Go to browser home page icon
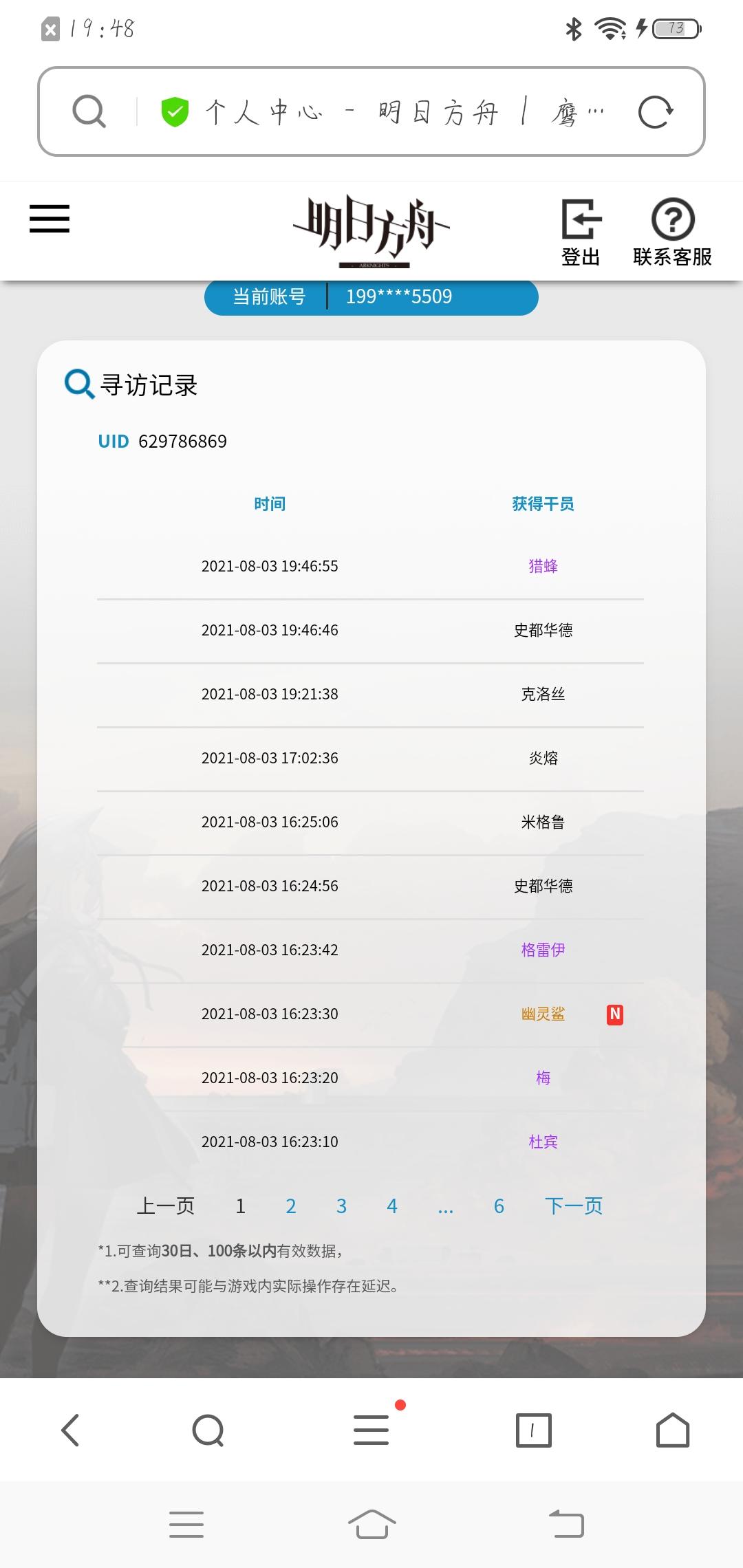The height and width of the screenshot is (1568, 743). click(672, 1430)
